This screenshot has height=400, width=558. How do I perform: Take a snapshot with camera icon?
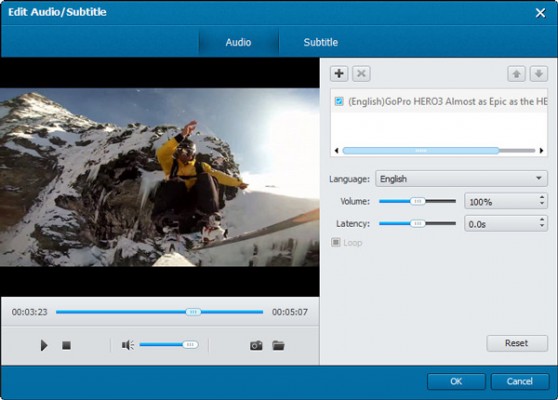pyautogui.click(x=256, y=345)
